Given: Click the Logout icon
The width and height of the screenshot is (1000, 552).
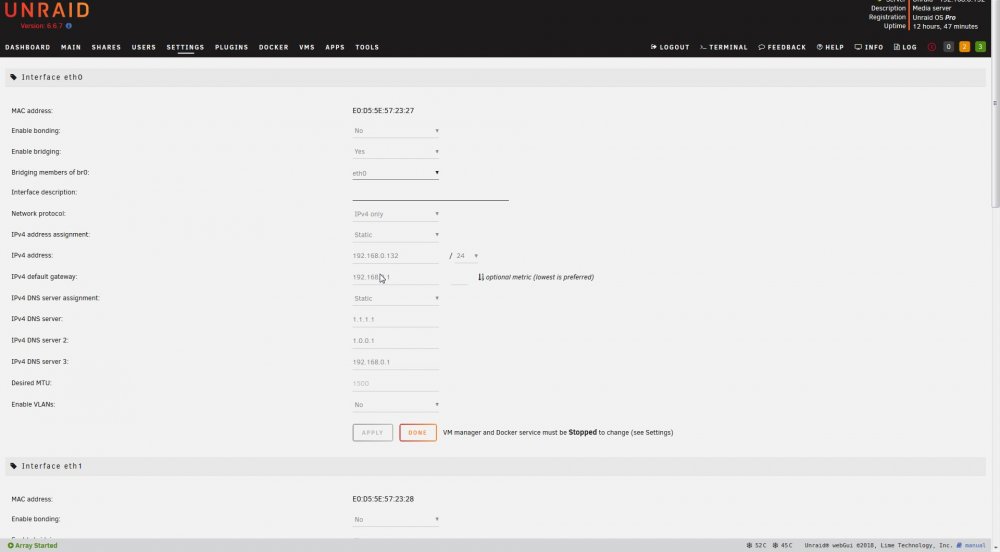Looking at the screenshot, I should [653, 47].
